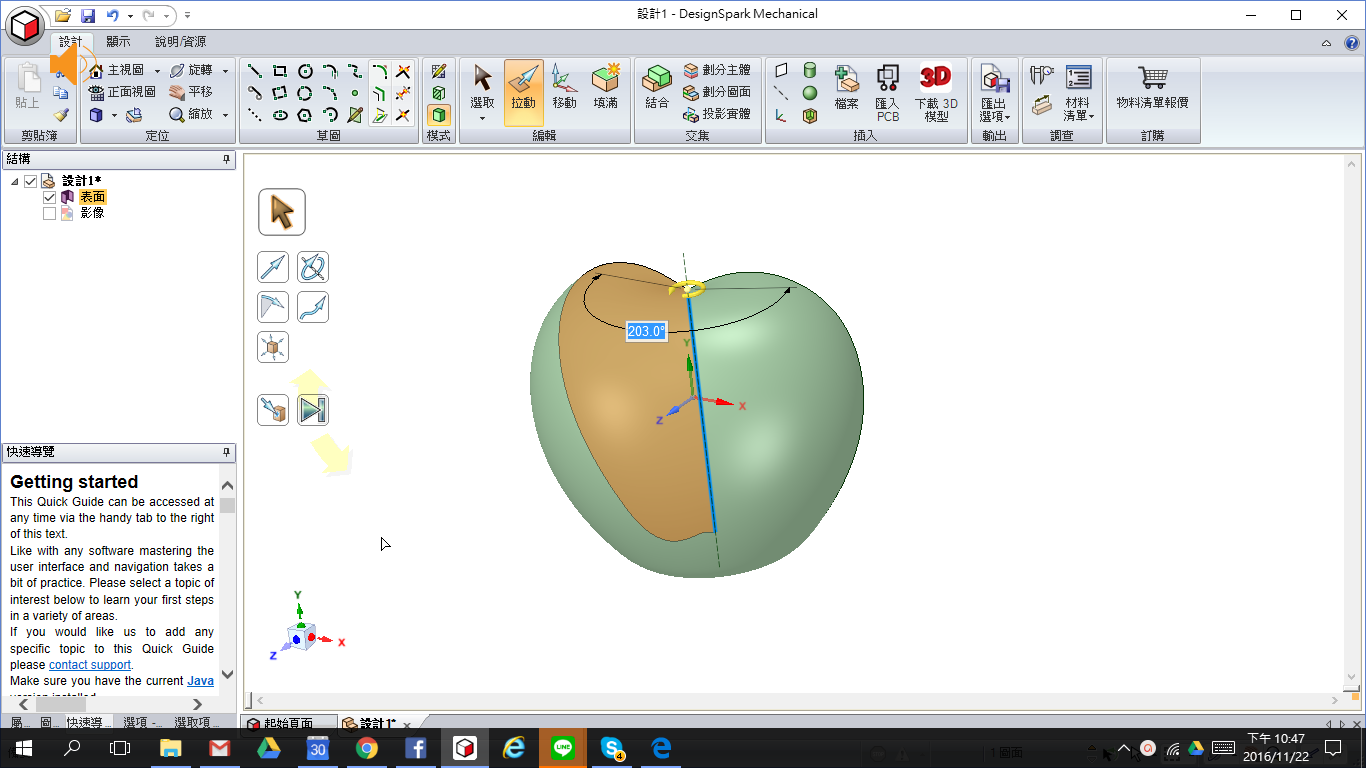
Task: Check the 影像 visibility checkbox
Action: click(x=50, y=213)
